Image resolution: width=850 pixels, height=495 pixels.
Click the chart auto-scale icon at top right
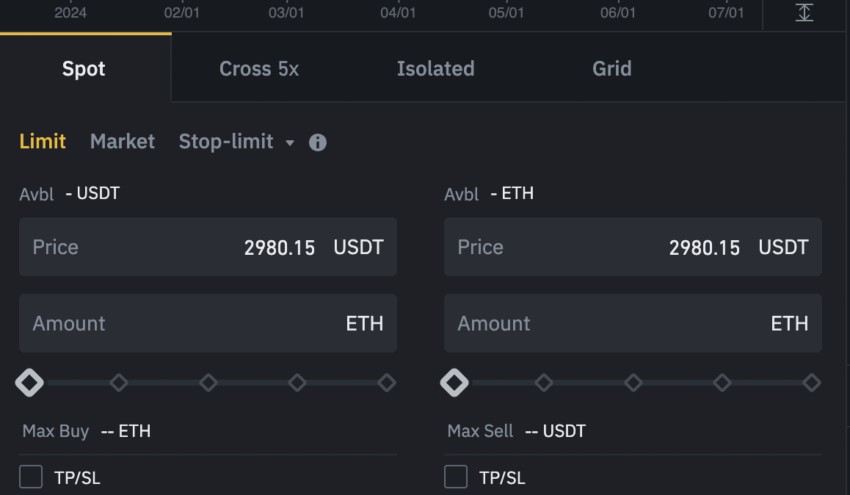click(x=804, y=12)
